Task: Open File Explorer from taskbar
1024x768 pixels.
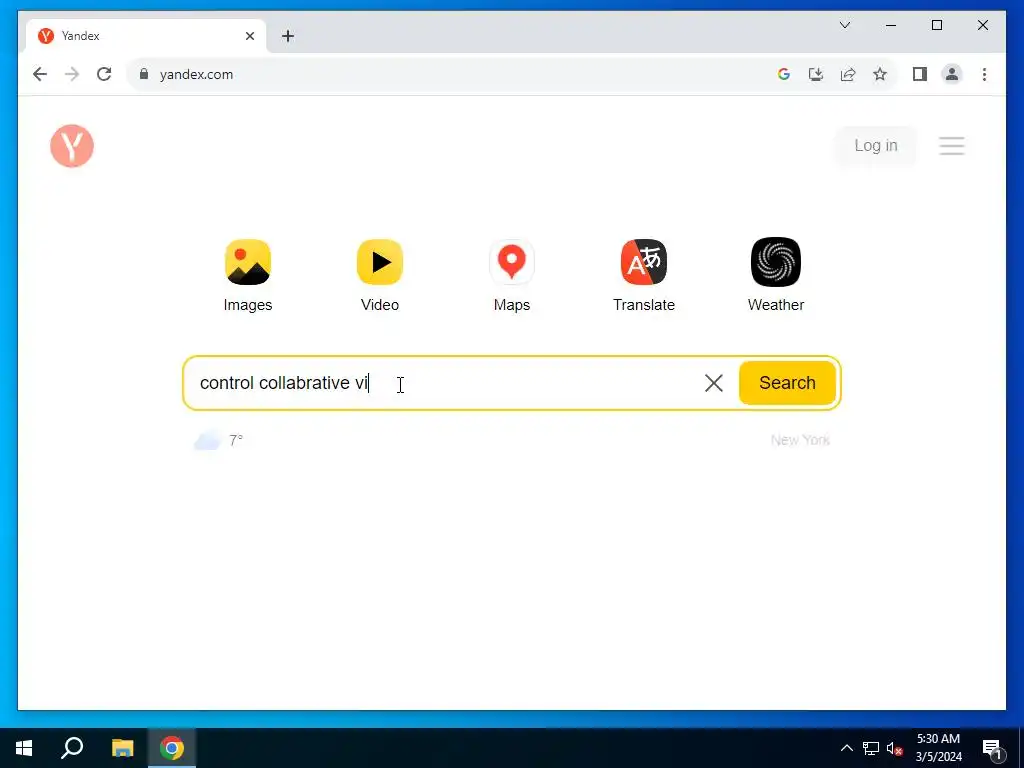Action: (x=122, y=748)
